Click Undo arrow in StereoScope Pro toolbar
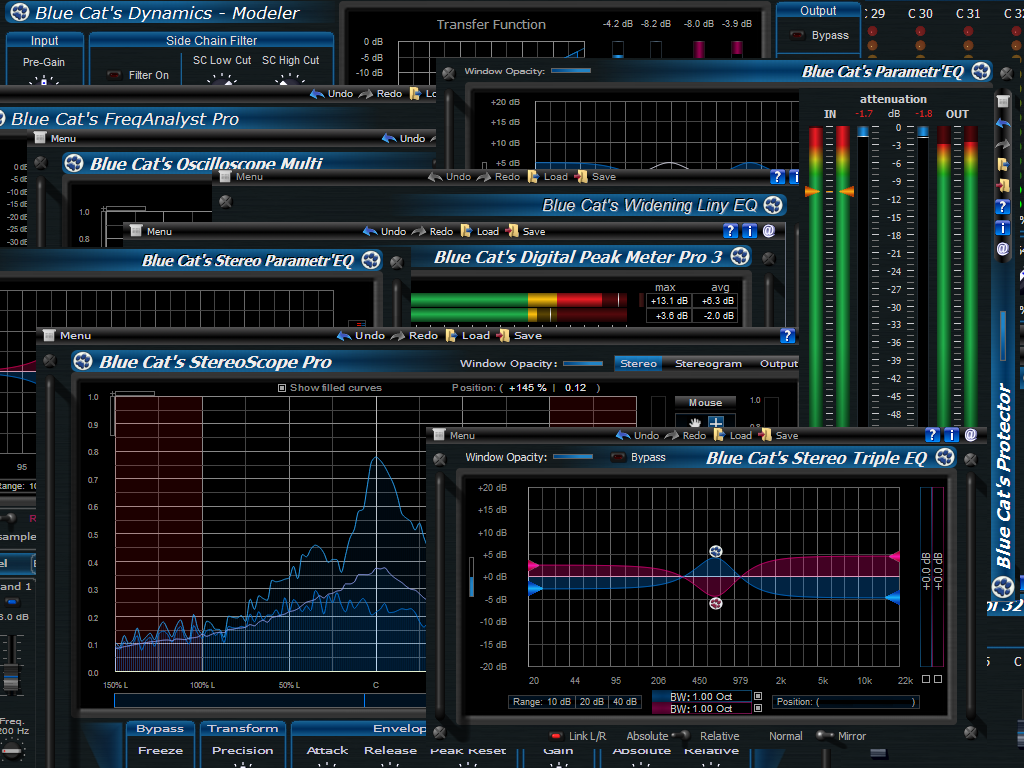 click(x=344, y=336)
